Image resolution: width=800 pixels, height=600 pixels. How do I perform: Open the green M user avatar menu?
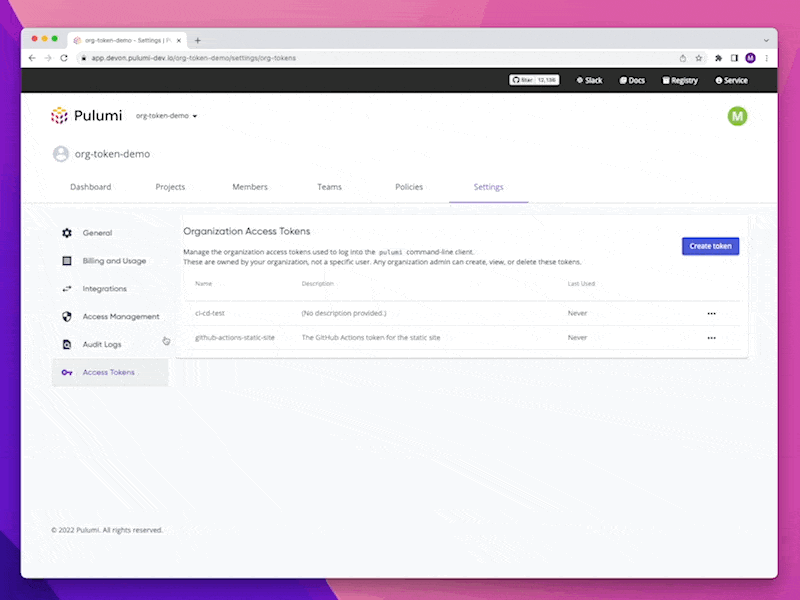point(737,116)
